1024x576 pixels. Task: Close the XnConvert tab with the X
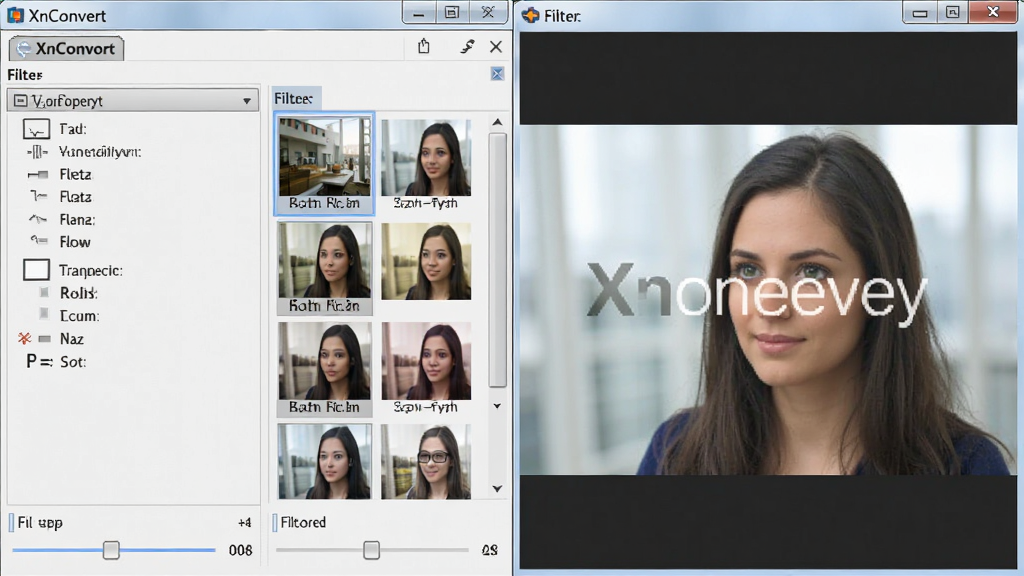496,46
